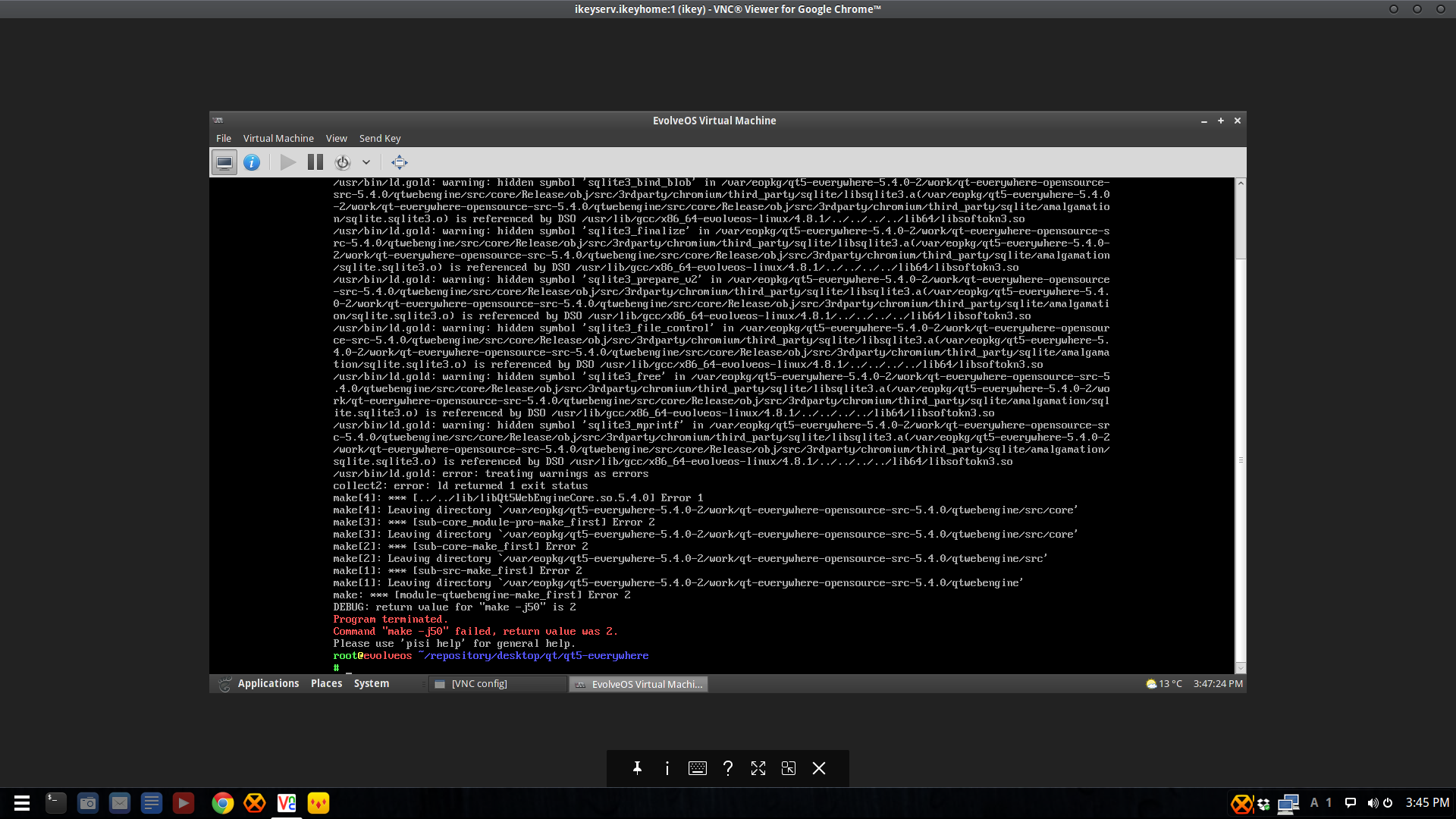1456x819 pixels.
Task: Open the View menu
Action: [336, 138]
